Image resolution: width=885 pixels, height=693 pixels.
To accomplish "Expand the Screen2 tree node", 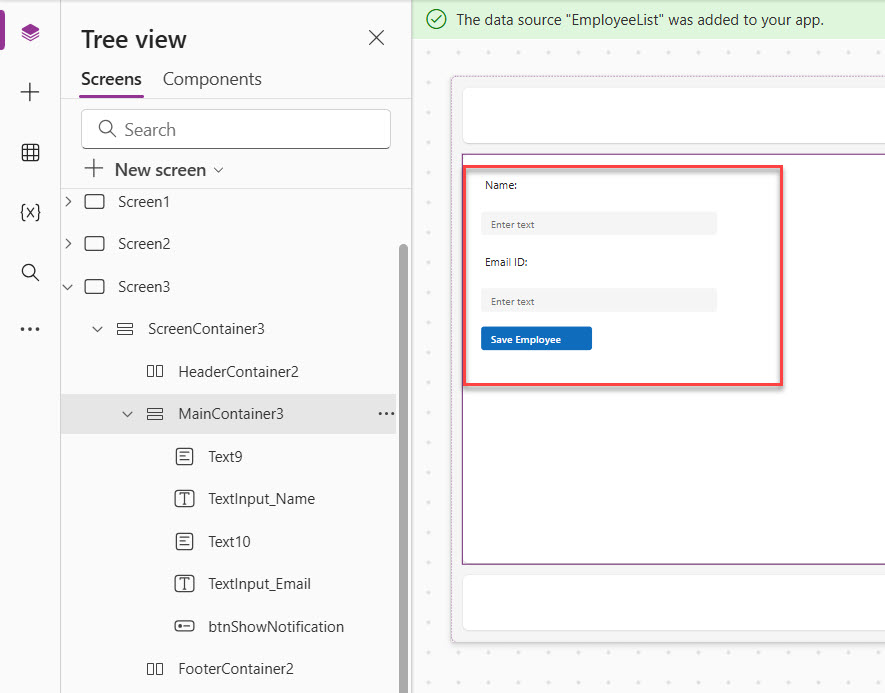I will [x=68, y=244].
